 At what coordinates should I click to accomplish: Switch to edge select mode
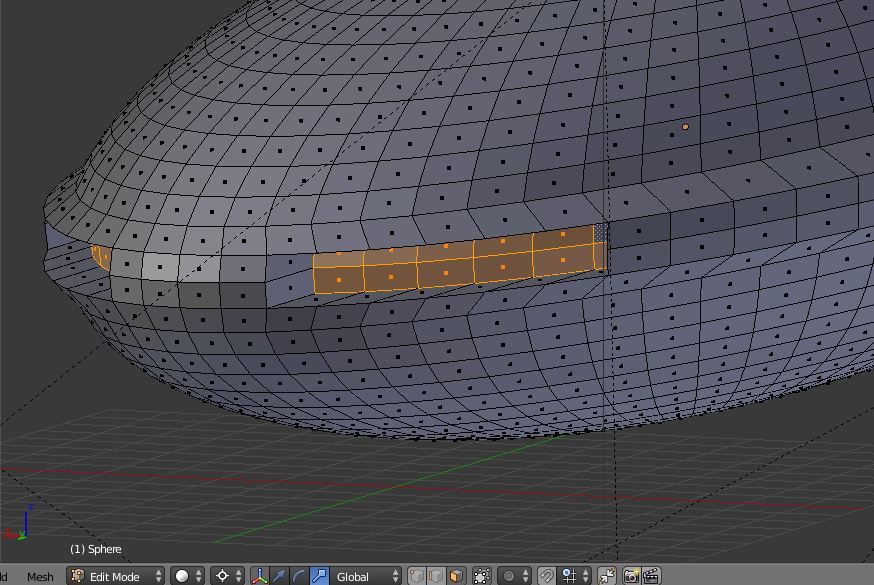(436, 576)
